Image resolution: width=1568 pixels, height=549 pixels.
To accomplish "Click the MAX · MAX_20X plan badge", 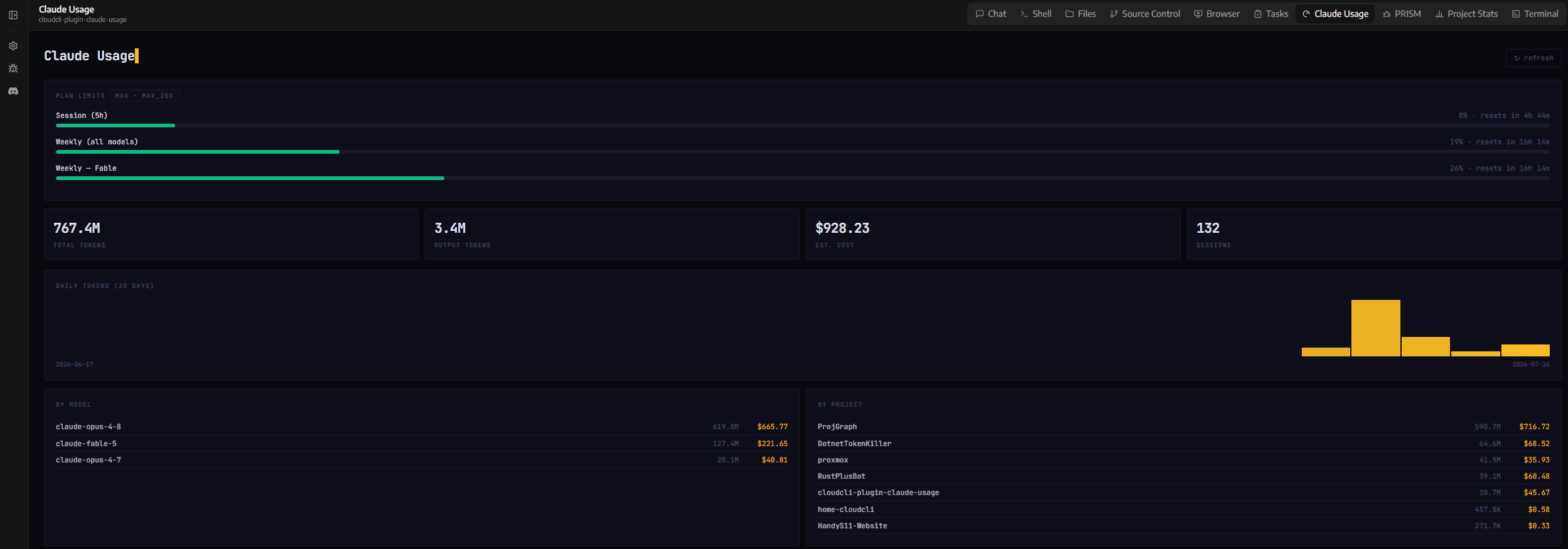I will coord(144,96).
